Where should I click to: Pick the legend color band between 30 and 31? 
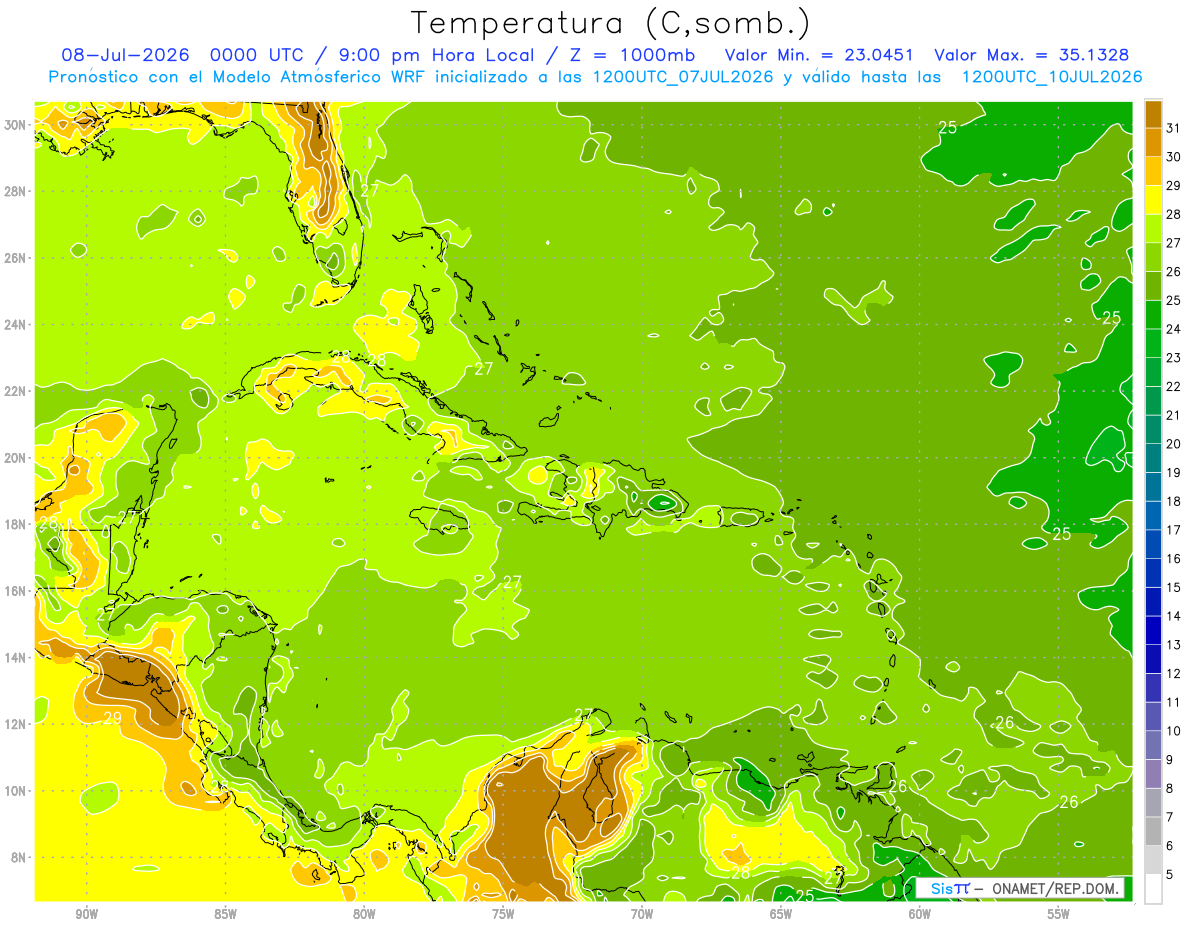coord(1153,142)
